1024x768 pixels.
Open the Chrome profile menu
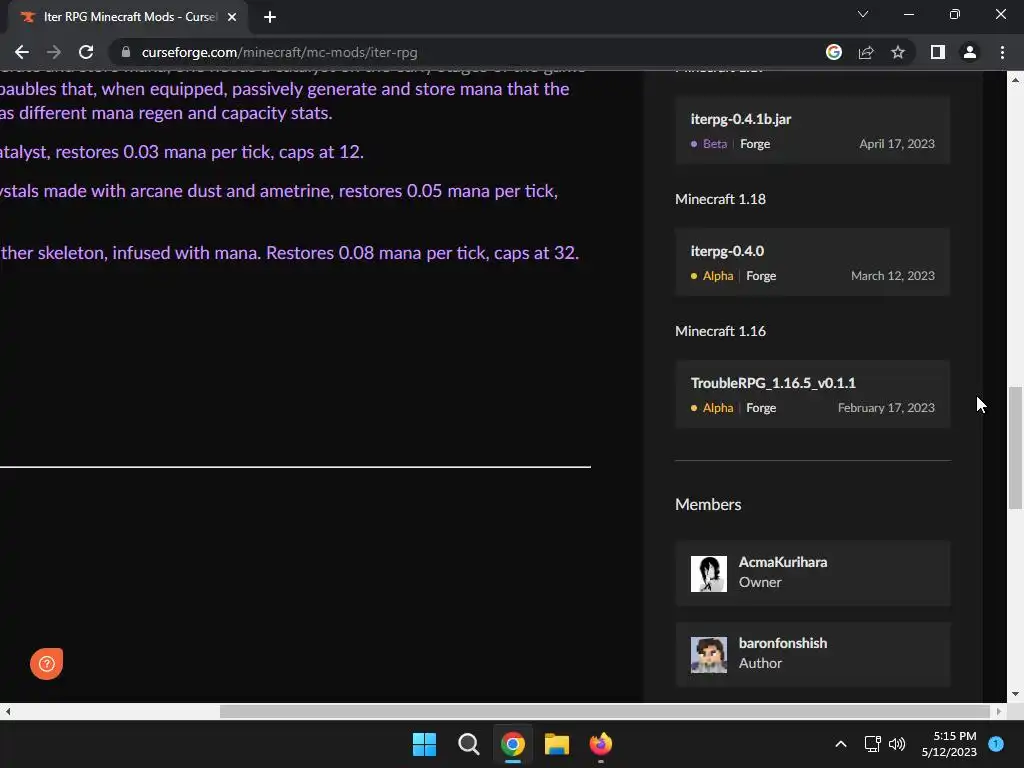click(x=970, y=52)
